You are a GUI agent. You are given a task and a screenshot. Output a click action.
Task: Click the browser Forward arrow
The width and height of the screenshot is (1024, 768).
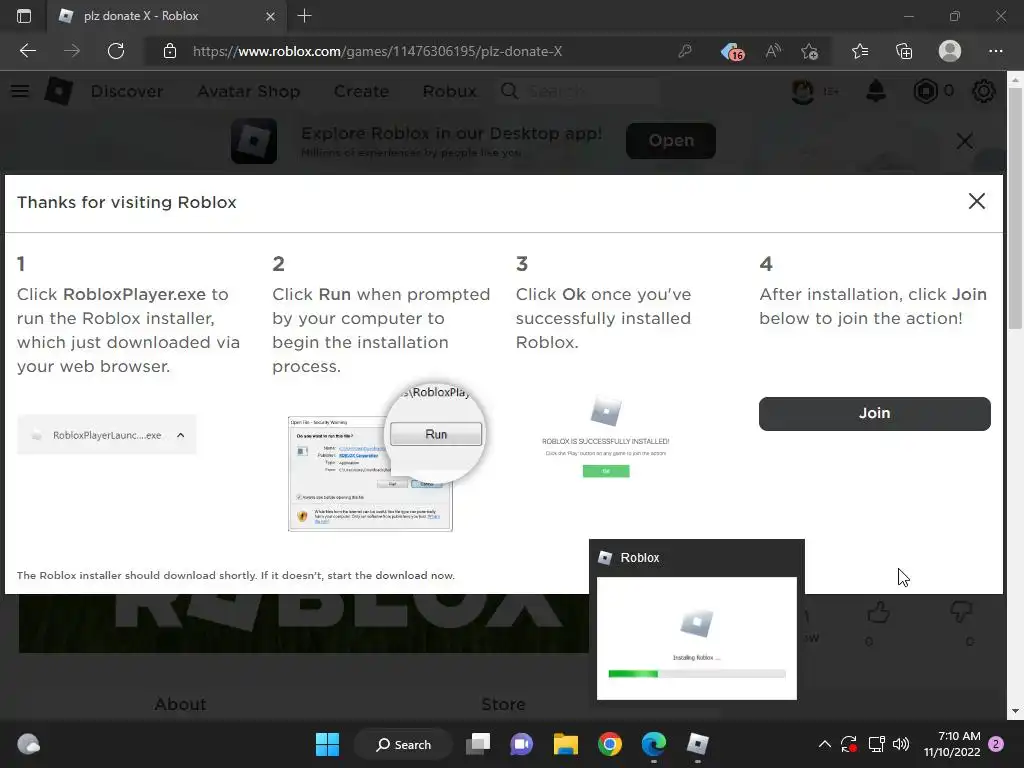tap(72, 51)
